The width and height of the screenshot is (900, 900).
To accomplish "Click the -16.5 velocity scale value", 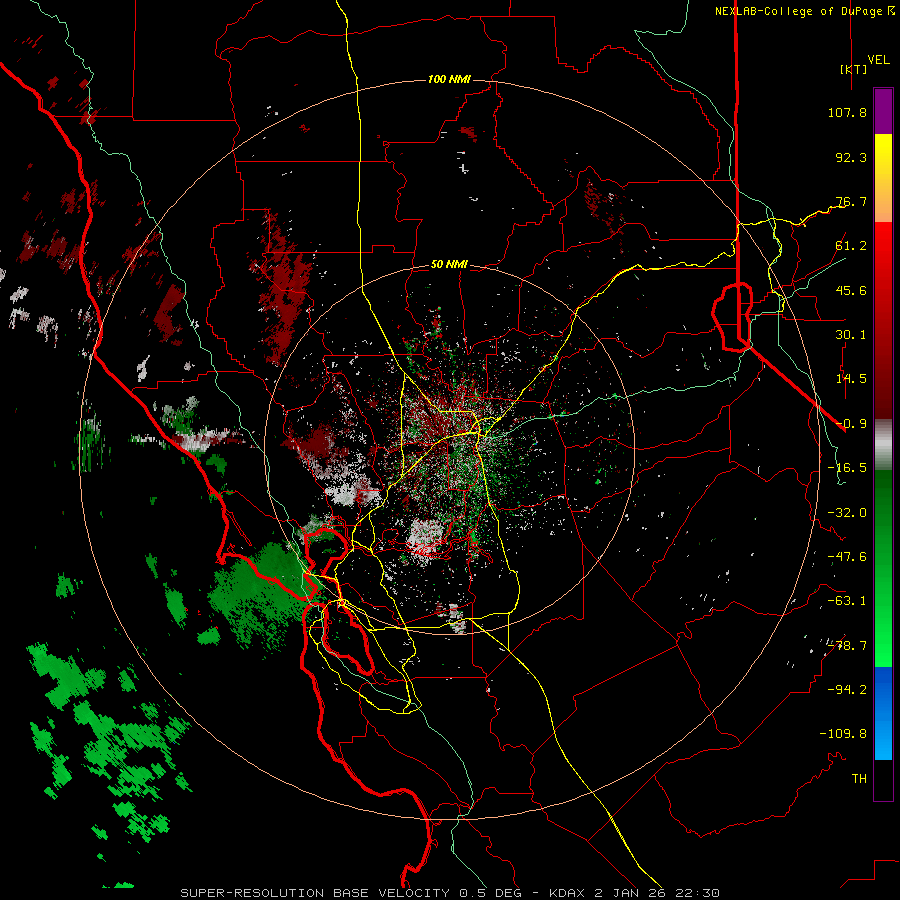I will pyautogui.click(x=847, y=468).
